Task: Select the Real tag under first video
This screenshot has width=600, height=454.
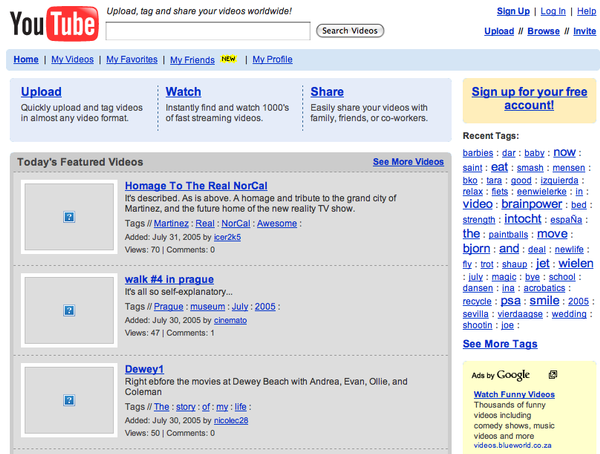Action: (205, 223)
